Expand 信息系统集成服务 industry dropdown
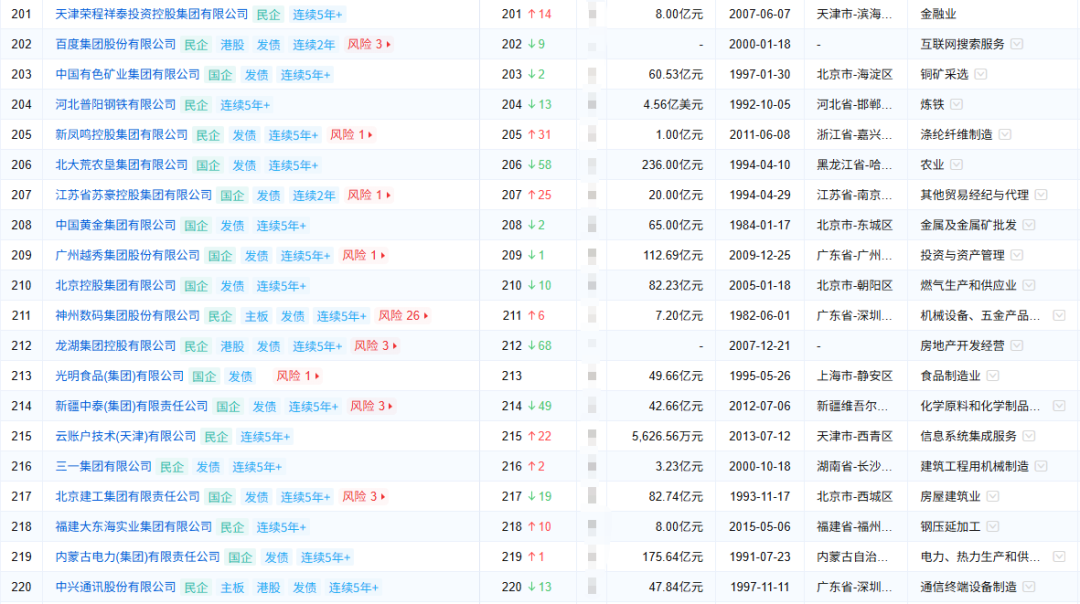 point(1029,437)
